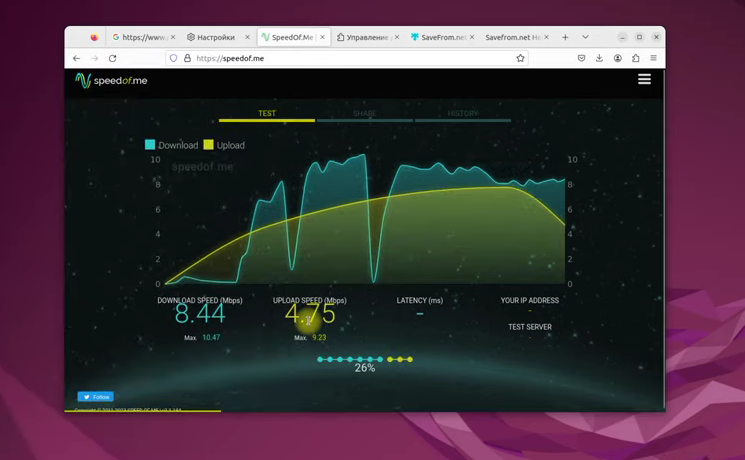This screenshot has width=745, height=460.
Task: Bookmark this page with star icon
Action: pos(520,58)
